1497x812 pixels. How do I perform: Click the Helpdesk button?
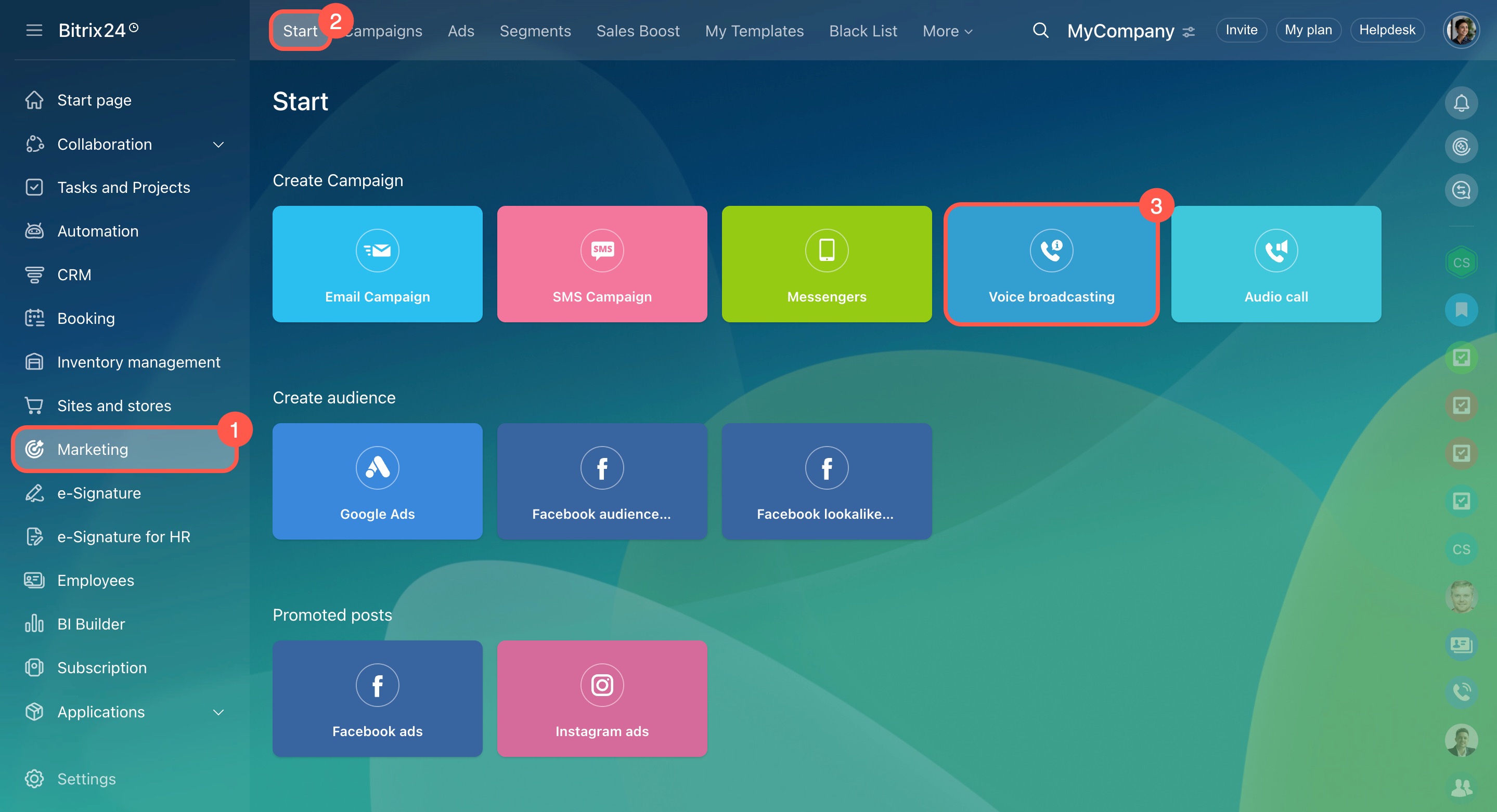pos(1387,30)
